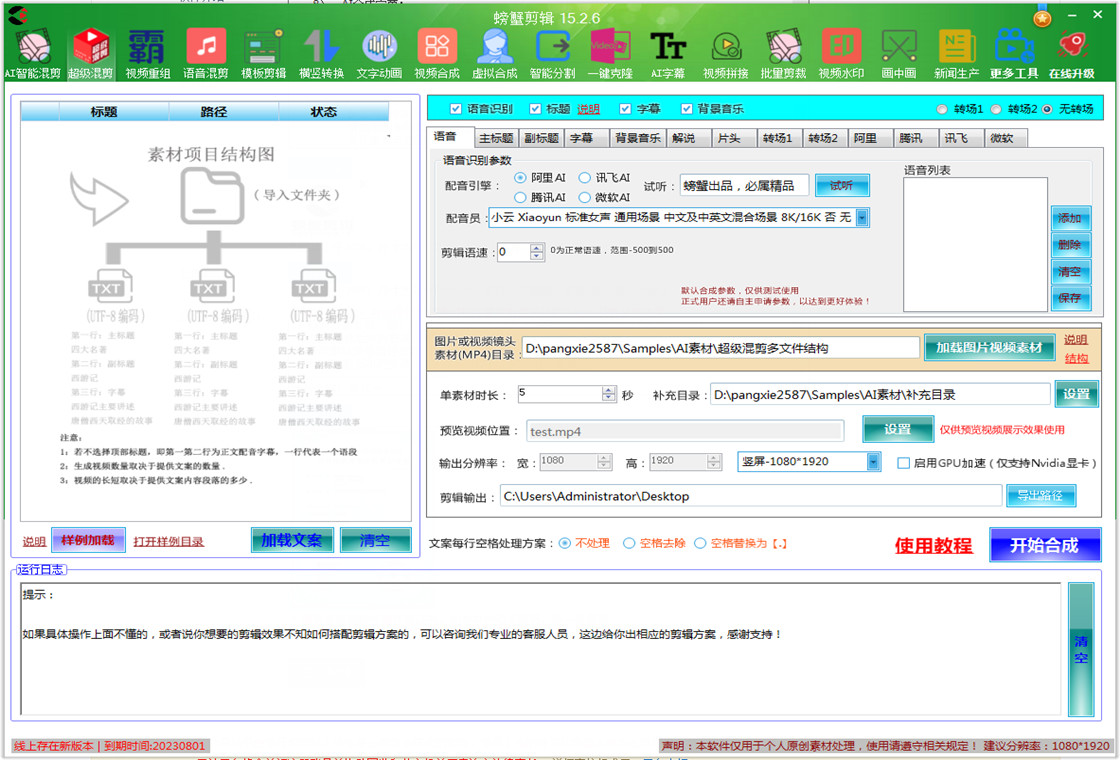The width and height of the screenshot is (1120, 760).
Task: Click the gold medal icon in the title bar
Action: 1042,17
